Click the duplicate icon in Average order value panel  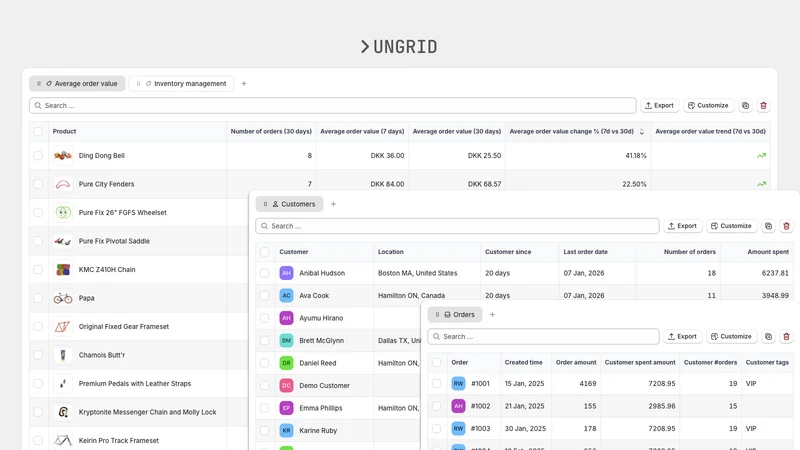tap(745, 106)
